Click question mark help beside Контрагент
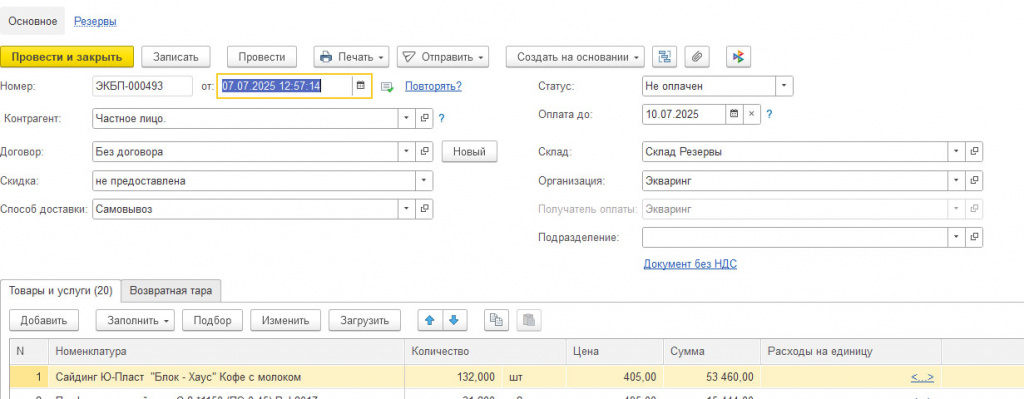The height and width of the screenshot is (399, 1024). tap(441, 118)
